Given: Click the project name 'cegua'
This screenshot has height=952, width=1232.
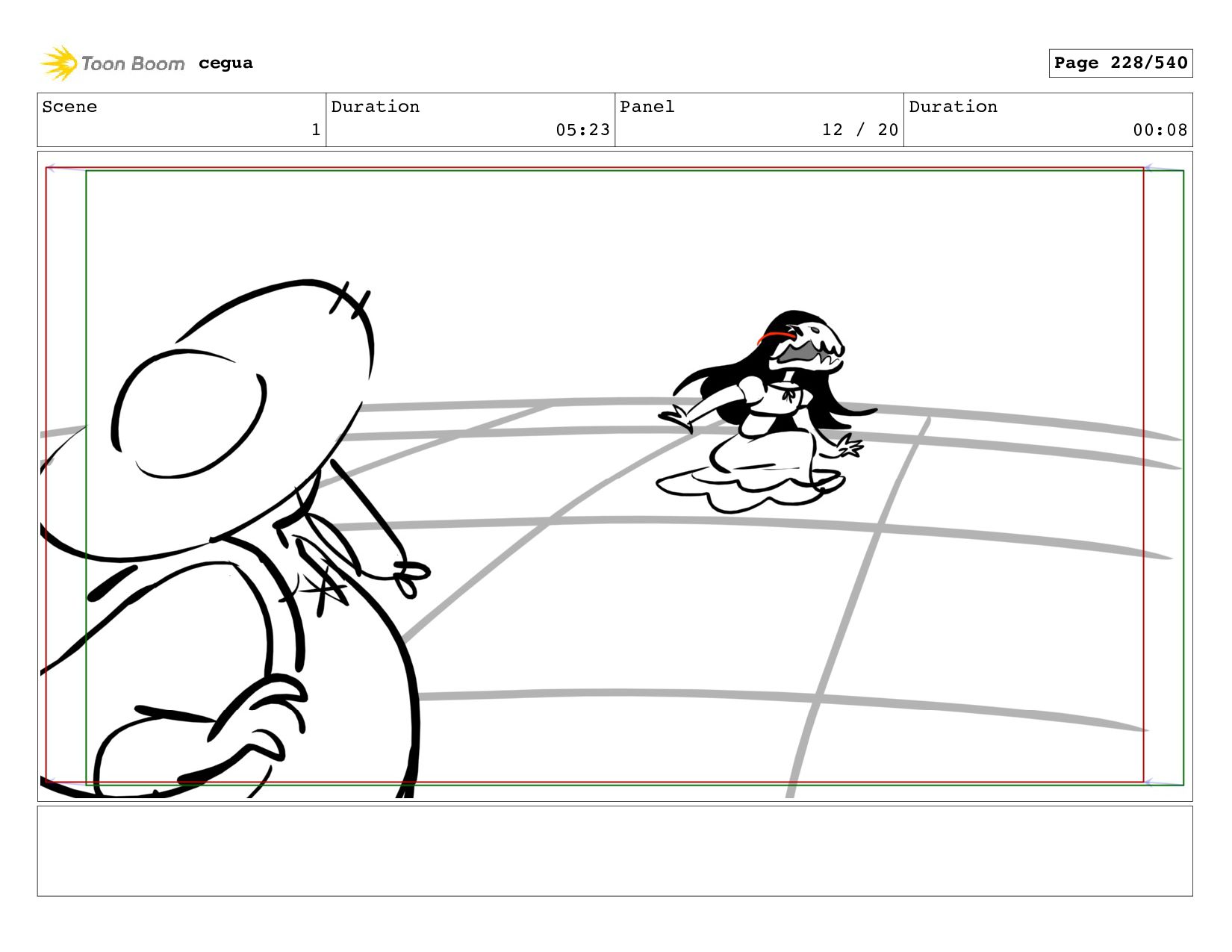Looking at the screenshot, I should (x=225, y=63).
